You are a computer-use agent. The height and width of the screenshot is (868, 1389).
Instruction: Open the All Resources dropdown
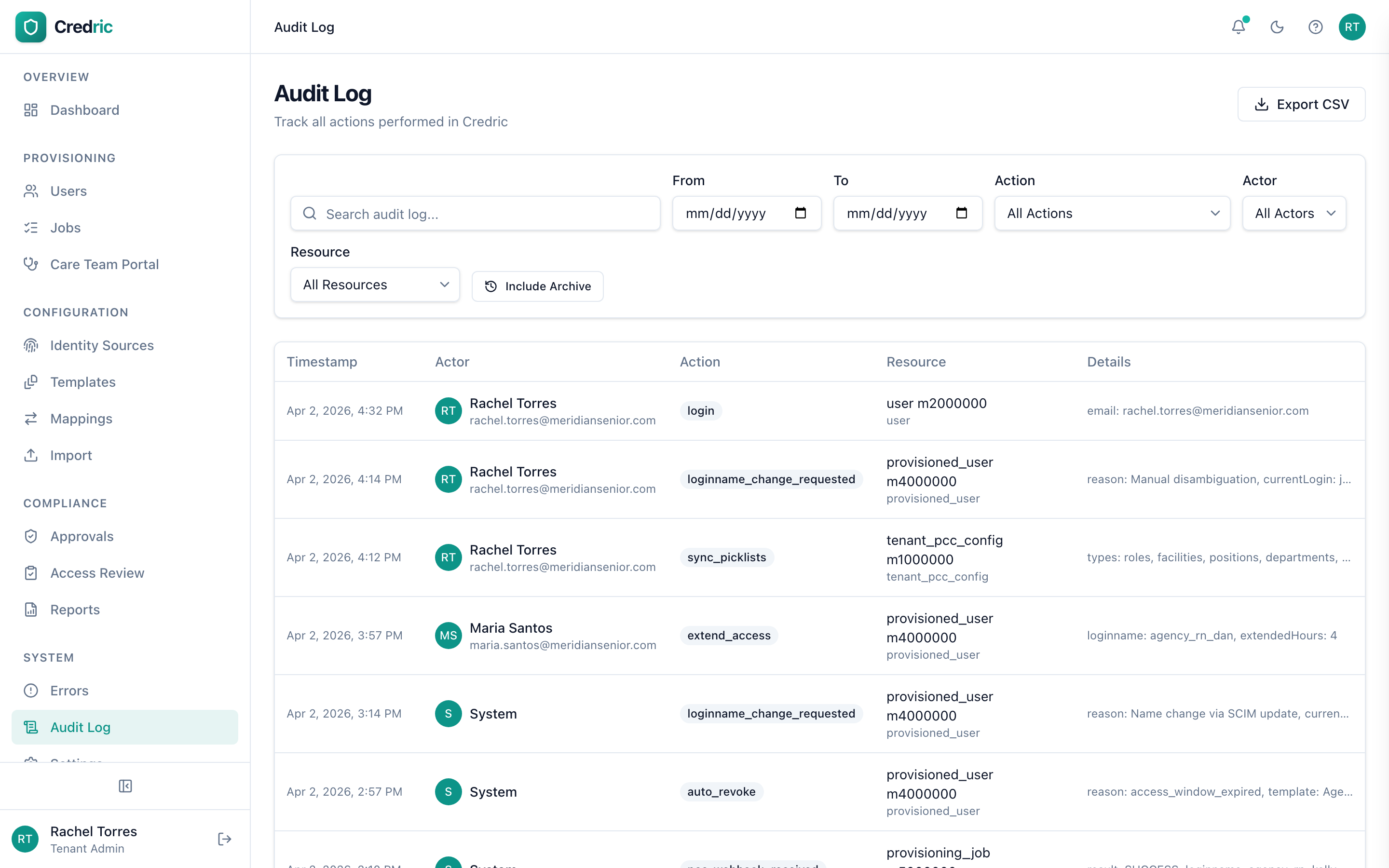pos(375,284)
